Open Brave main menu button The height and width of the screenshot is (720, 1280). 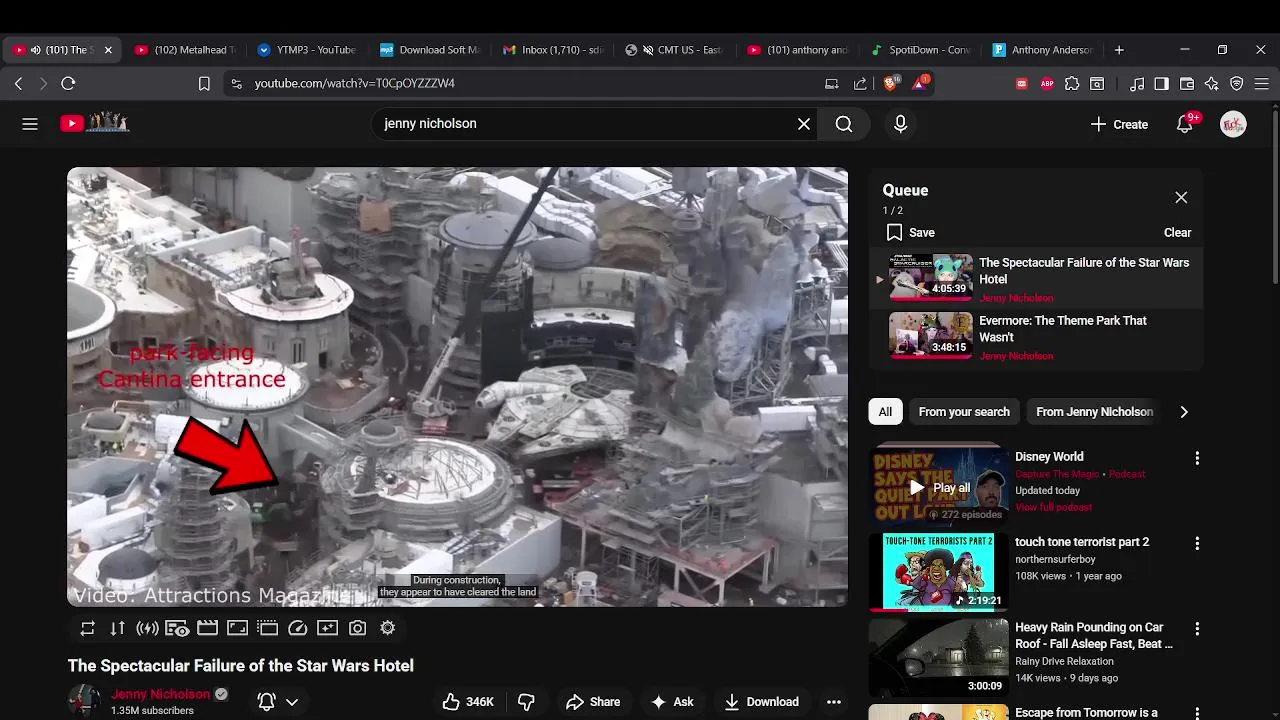1262,84
